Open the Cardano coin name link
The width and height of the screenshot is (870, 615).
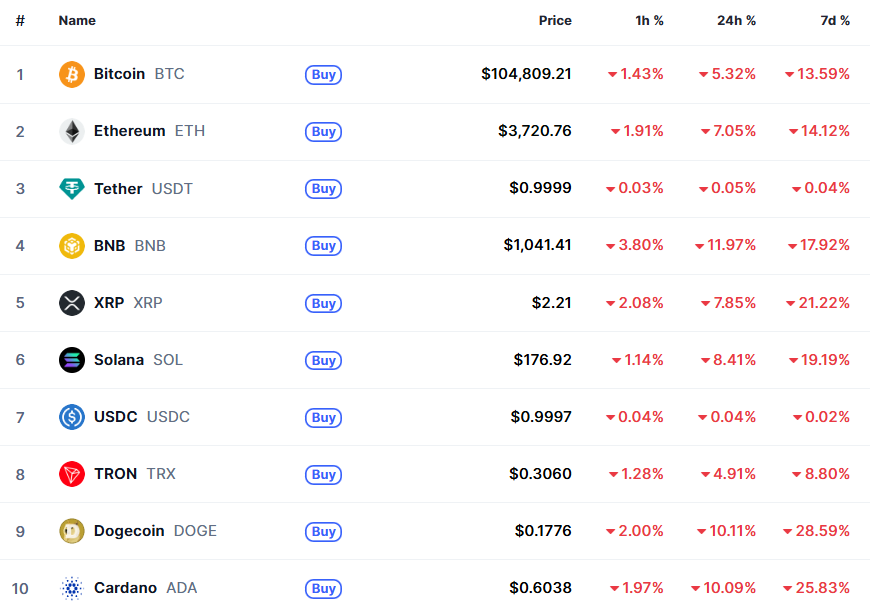[x=125, y=588]
